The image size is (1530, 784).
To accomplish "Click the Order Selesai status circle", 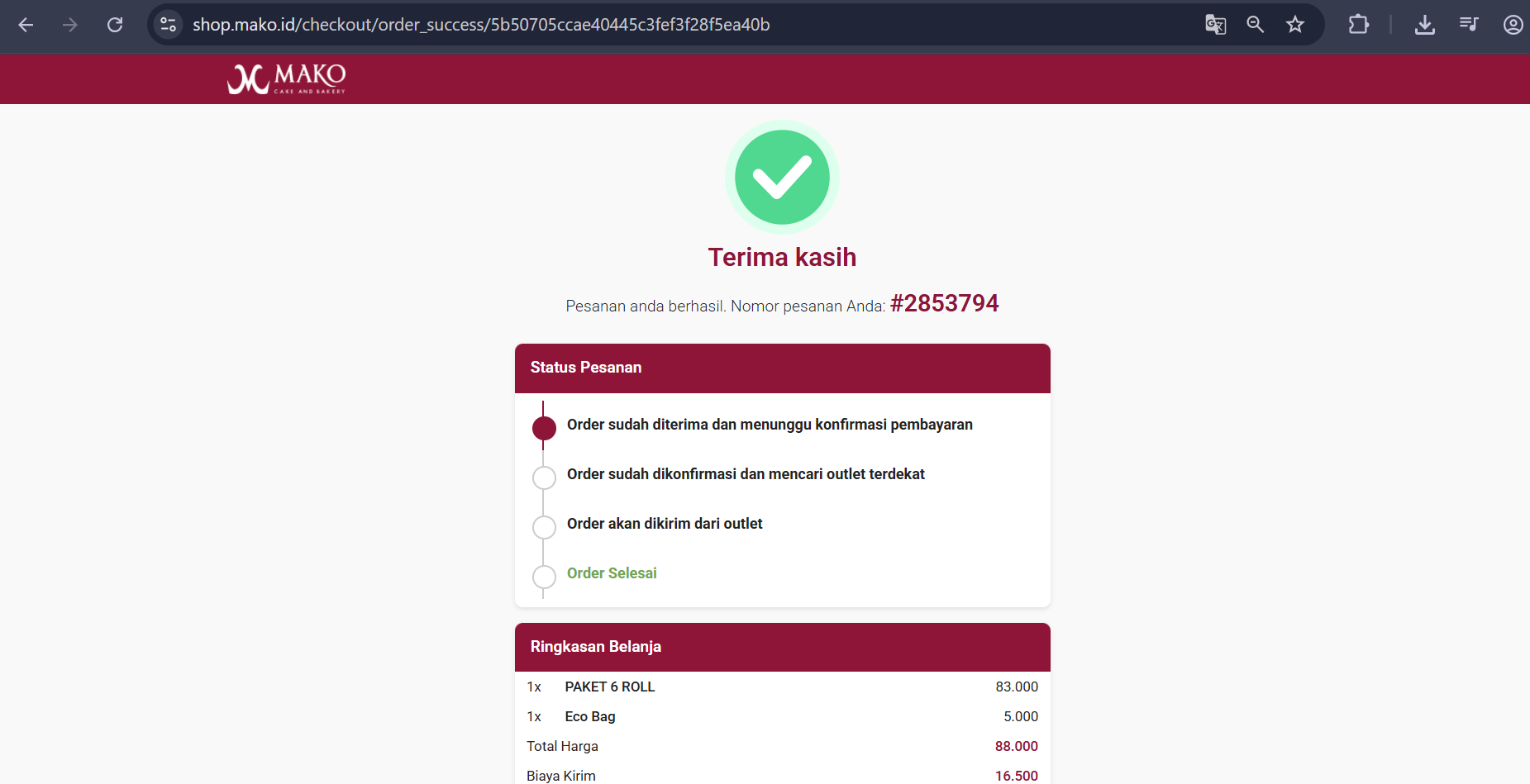I will pyautogui.click(x=544, y=577).
